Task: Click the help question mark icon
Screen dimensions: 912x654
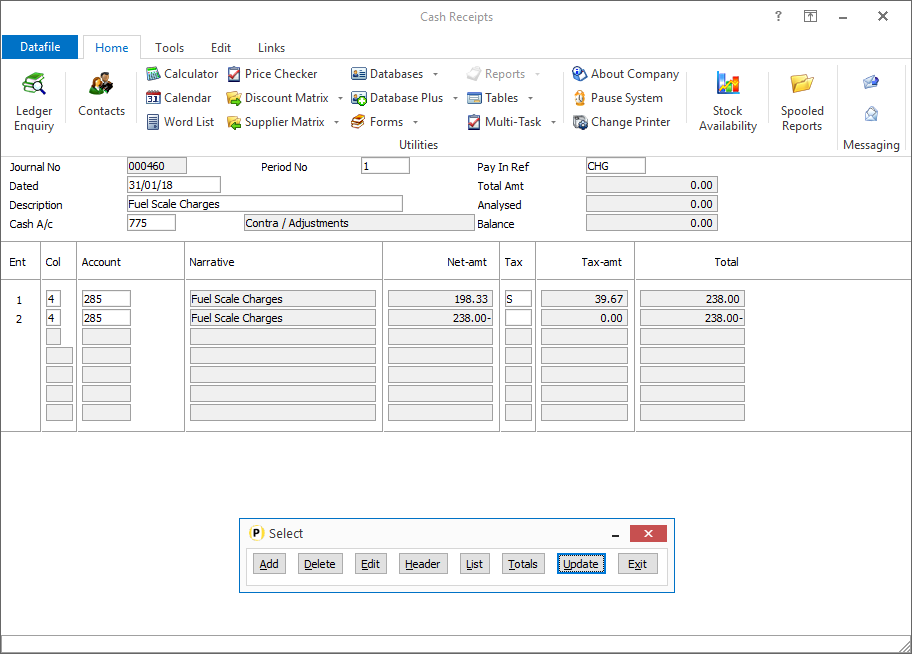Action: pos(778,16)
